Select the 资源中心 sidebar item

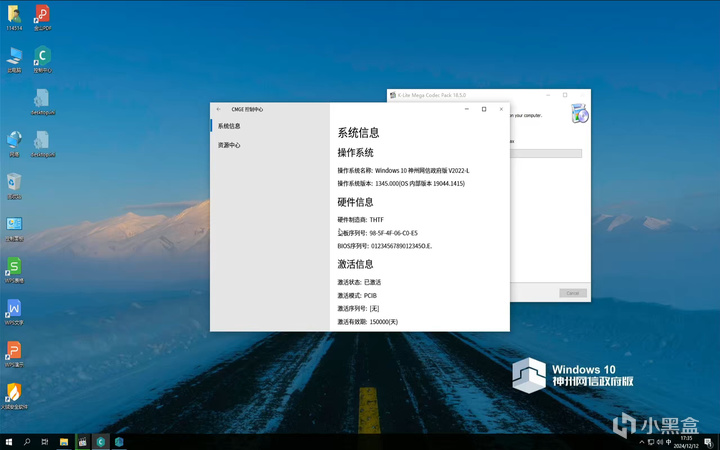270,145
